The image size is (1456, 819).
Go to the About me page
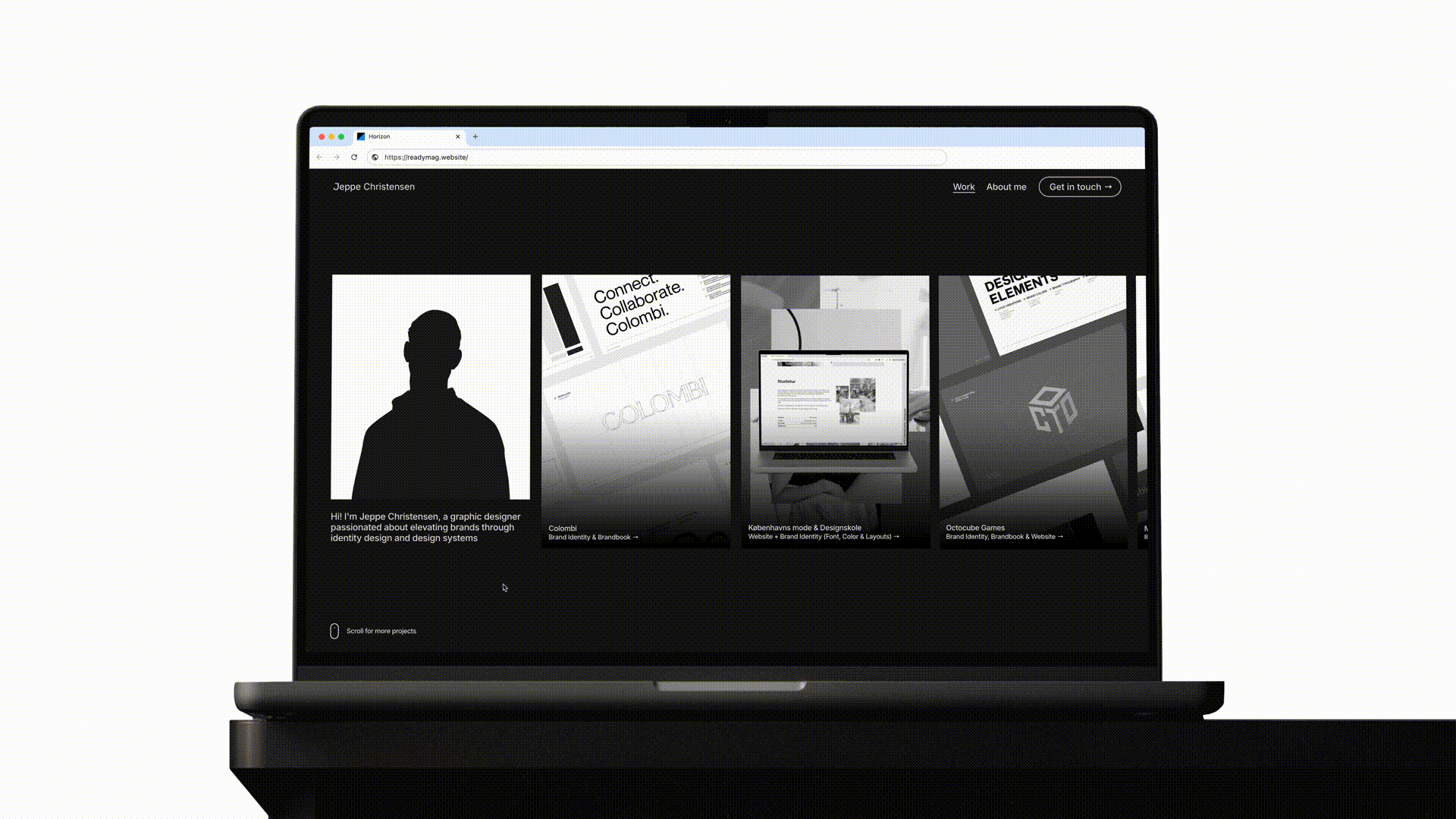(1006, 187)
